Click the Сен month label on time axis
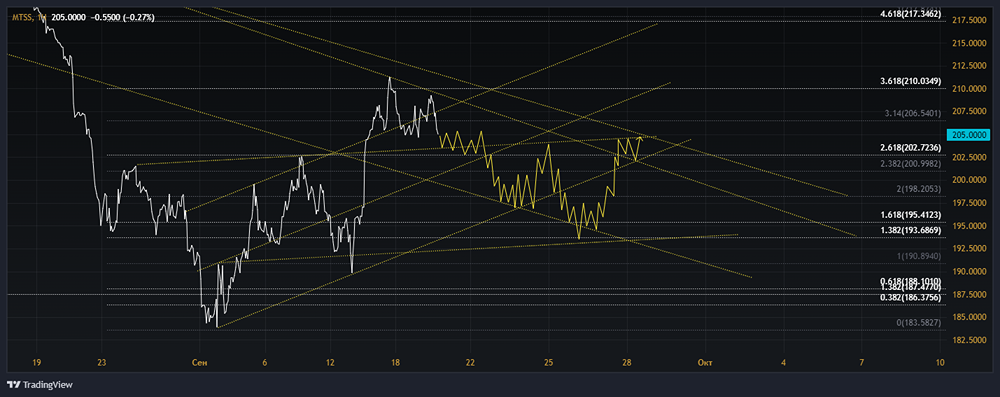The image size is (1000, 397). coord(200,363)
